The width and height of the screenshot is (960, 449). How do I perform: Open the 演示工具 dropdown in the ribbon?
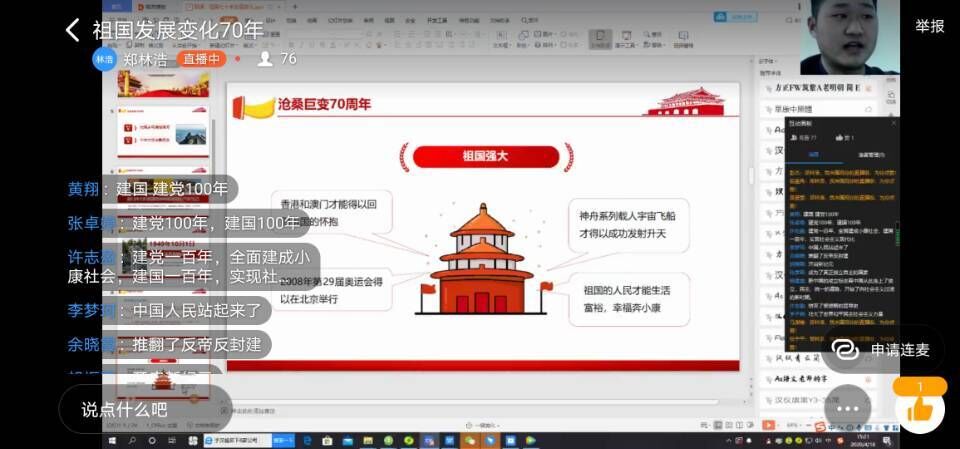[628, 44]
